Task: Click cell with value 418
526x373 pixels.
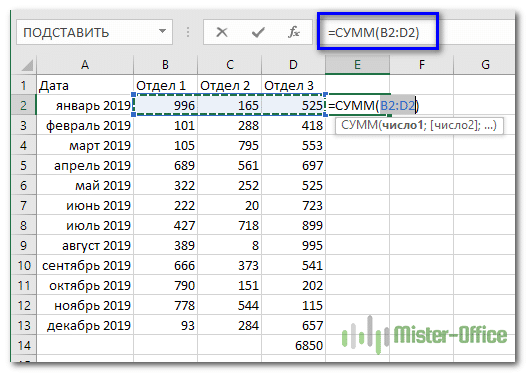Action: click(x=293, y=125)
